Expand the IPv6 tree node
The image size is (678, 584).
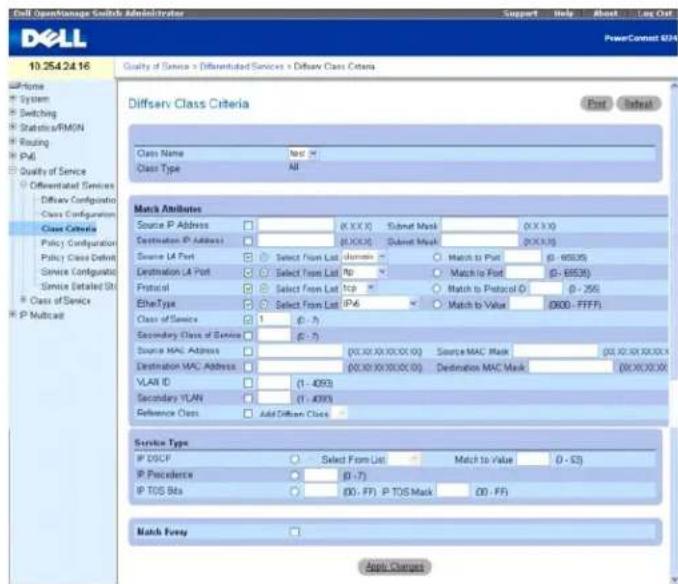click(x=13, y=156)
